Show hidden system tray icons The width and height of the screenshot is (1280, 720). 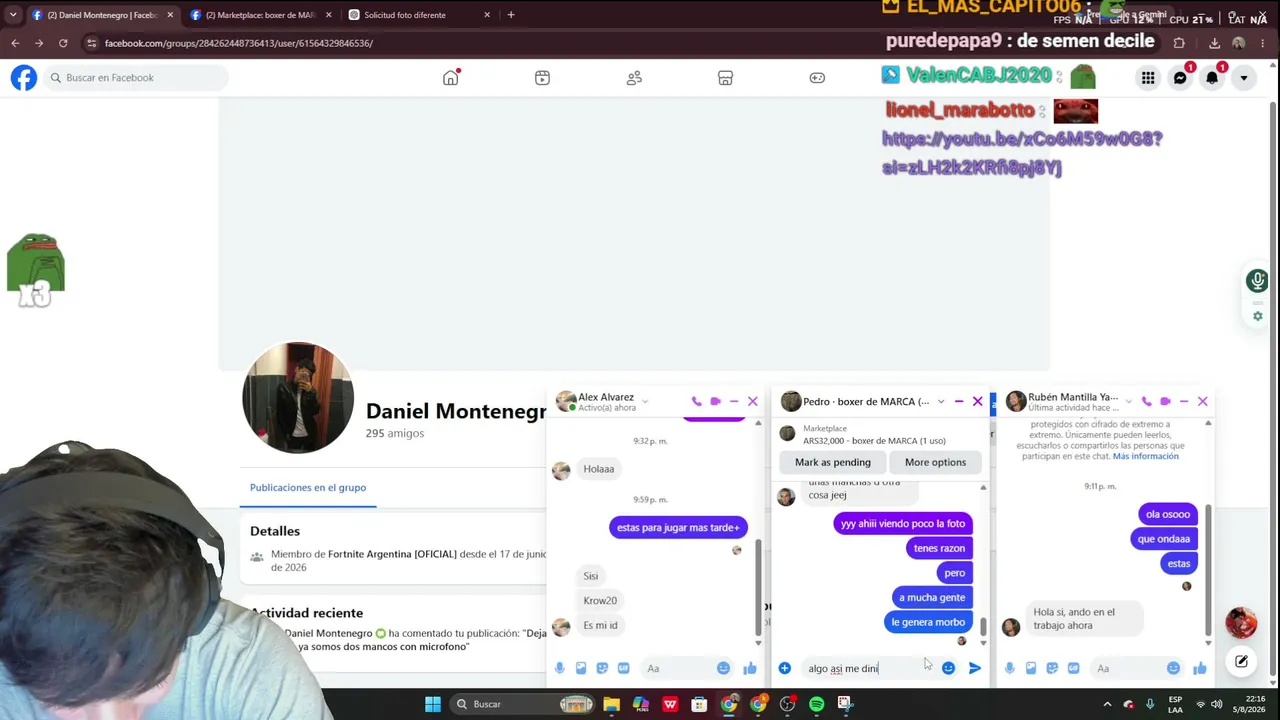1107,704
